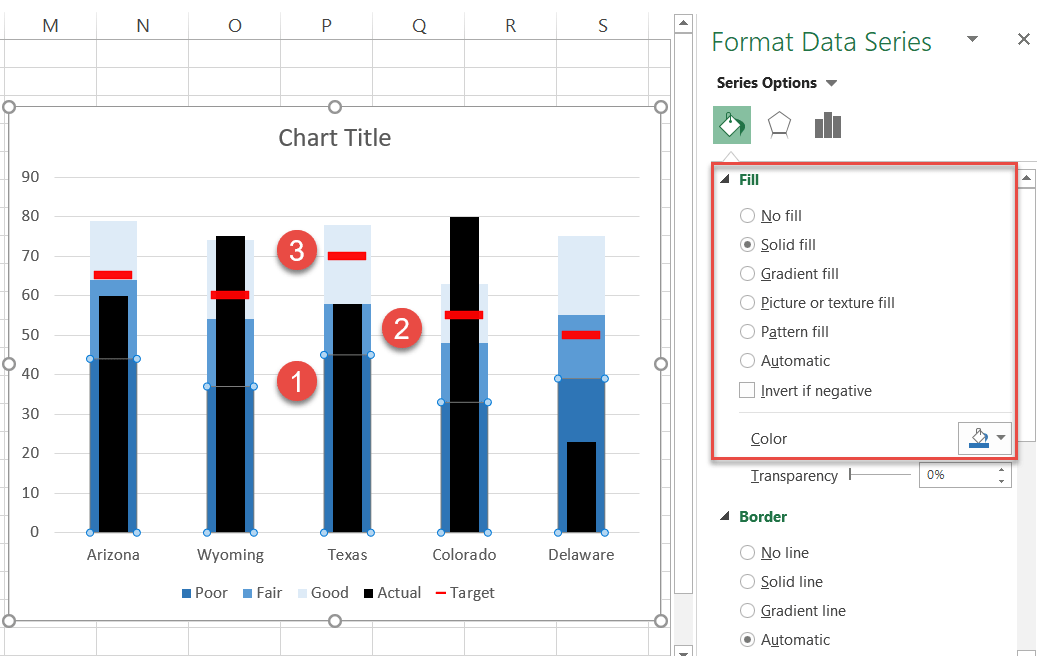This screenshot has height=656, width=1051.
Task: Choose the Pattern fill option
Action: click(747, 331)
